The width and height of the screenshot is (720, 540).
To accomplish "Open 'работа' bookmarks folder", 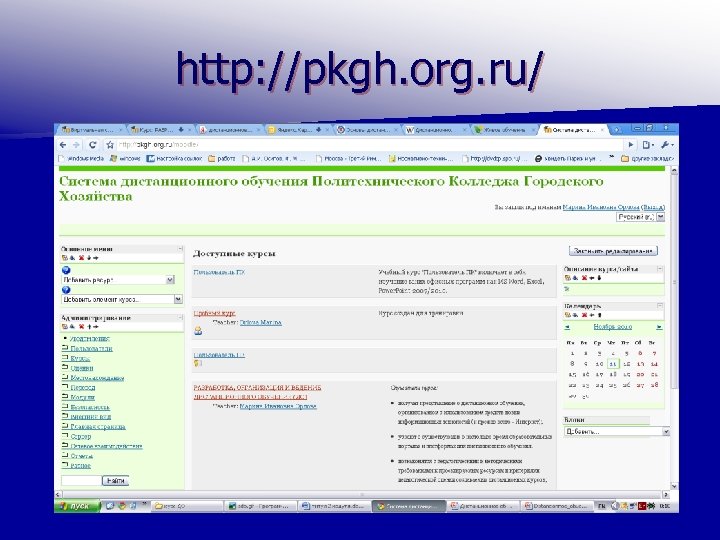I will click(x=221, y=158).
